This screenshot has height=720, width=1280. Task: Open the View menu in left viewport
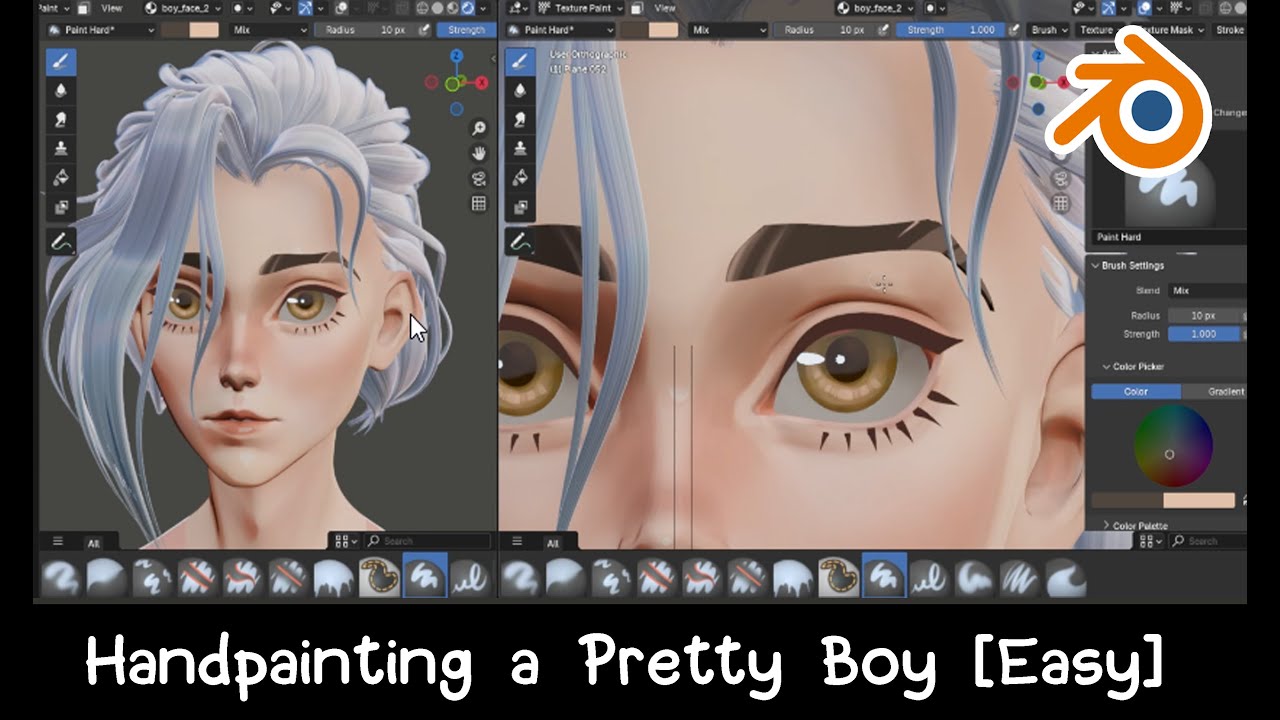111,8
